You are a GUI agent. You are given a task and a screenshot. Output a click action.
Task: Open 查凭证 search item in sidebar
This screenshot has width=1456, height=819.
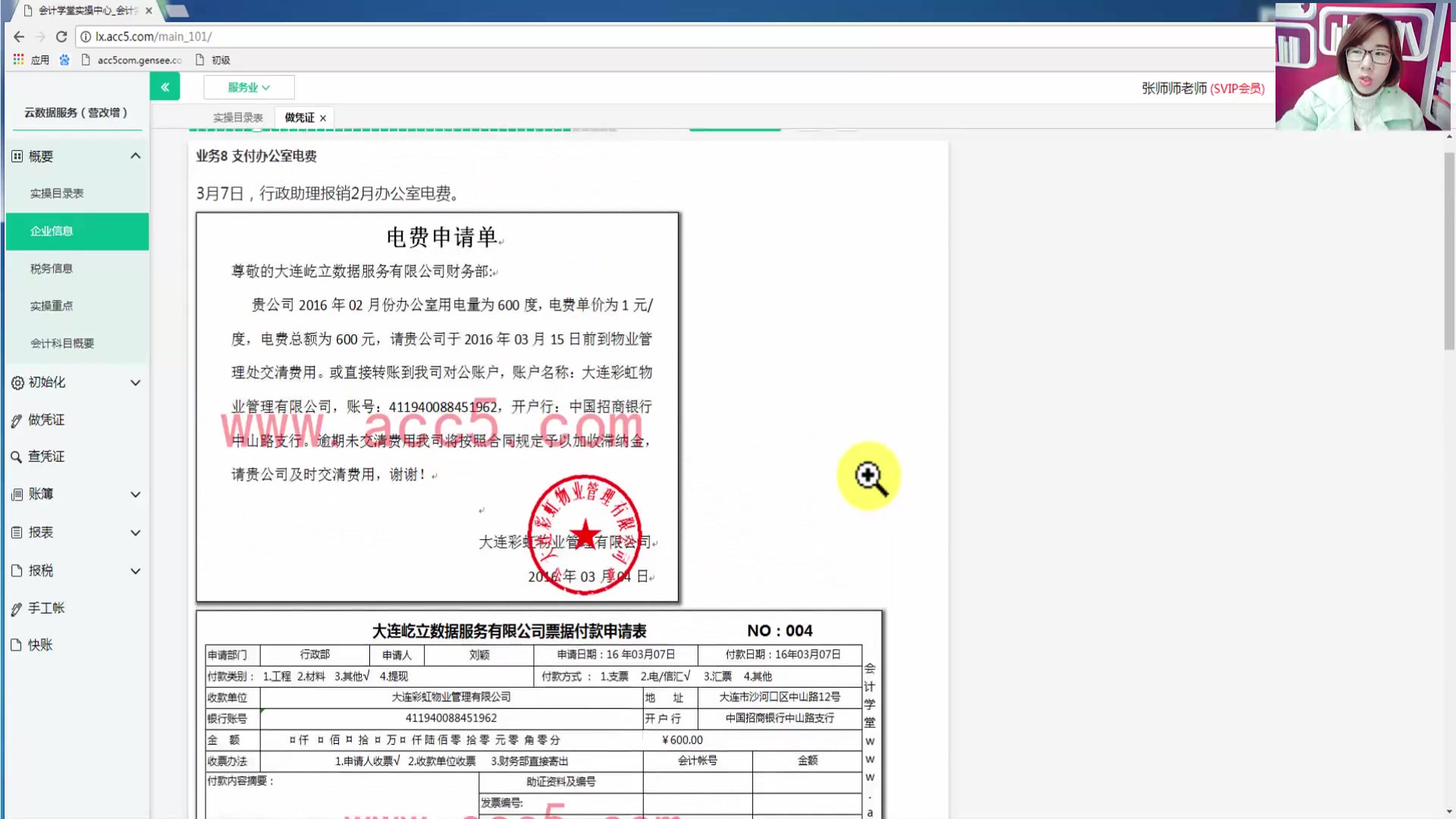45,457
